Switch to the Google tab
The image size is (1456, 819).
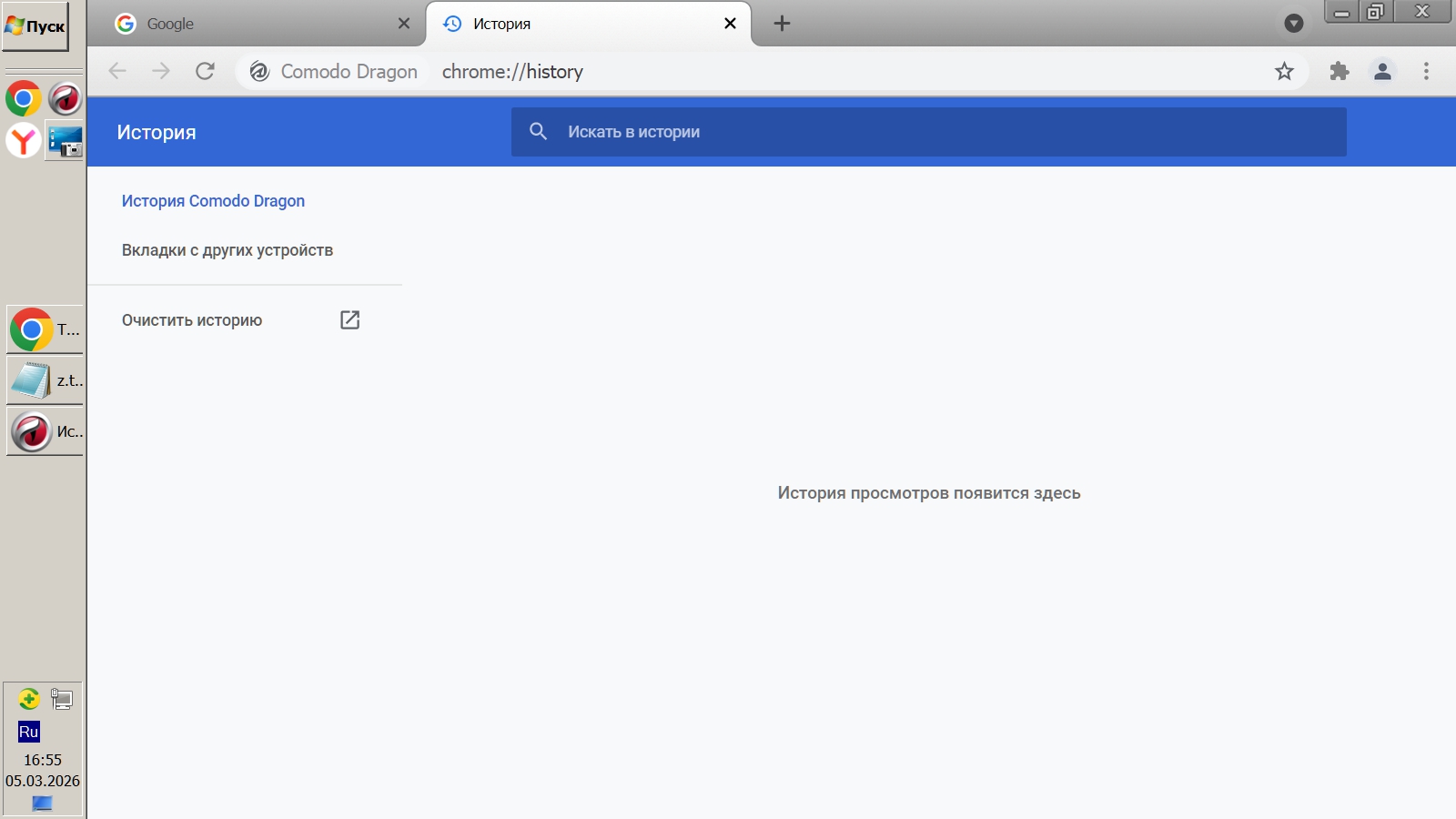click(x=246, y=24)
